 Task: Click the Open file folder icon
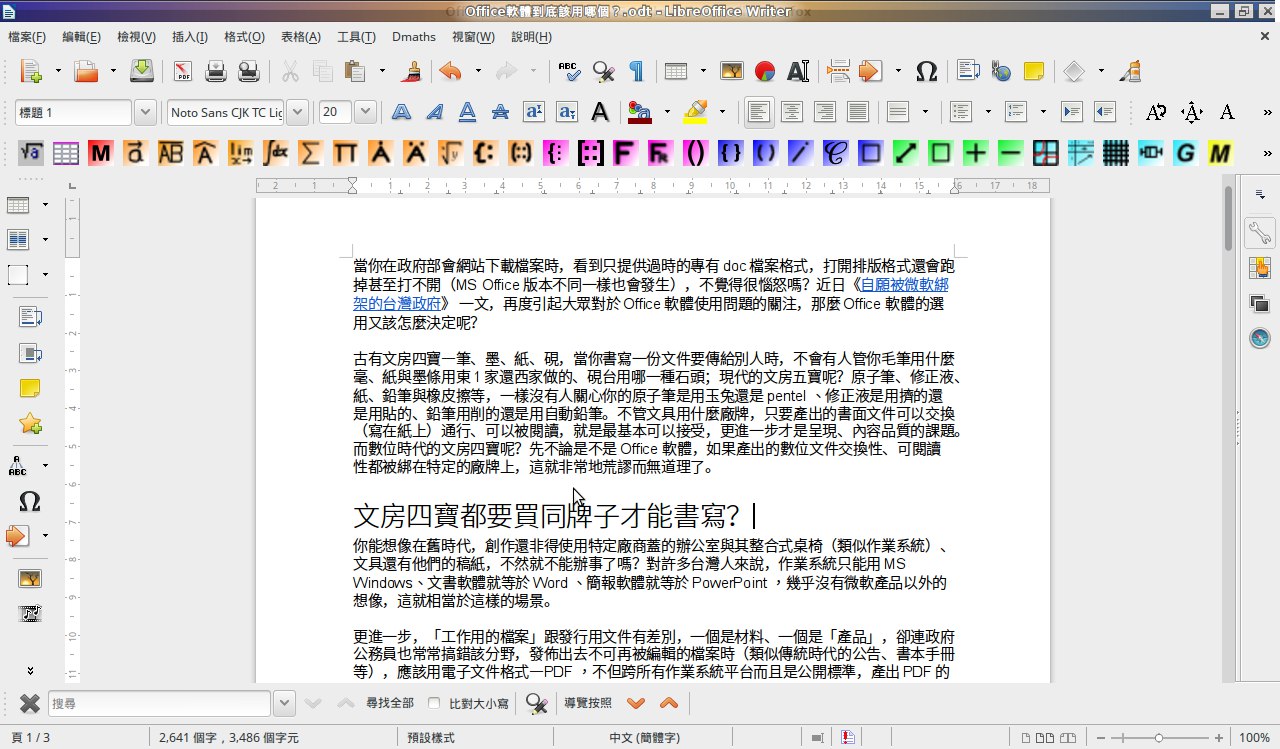86,71
